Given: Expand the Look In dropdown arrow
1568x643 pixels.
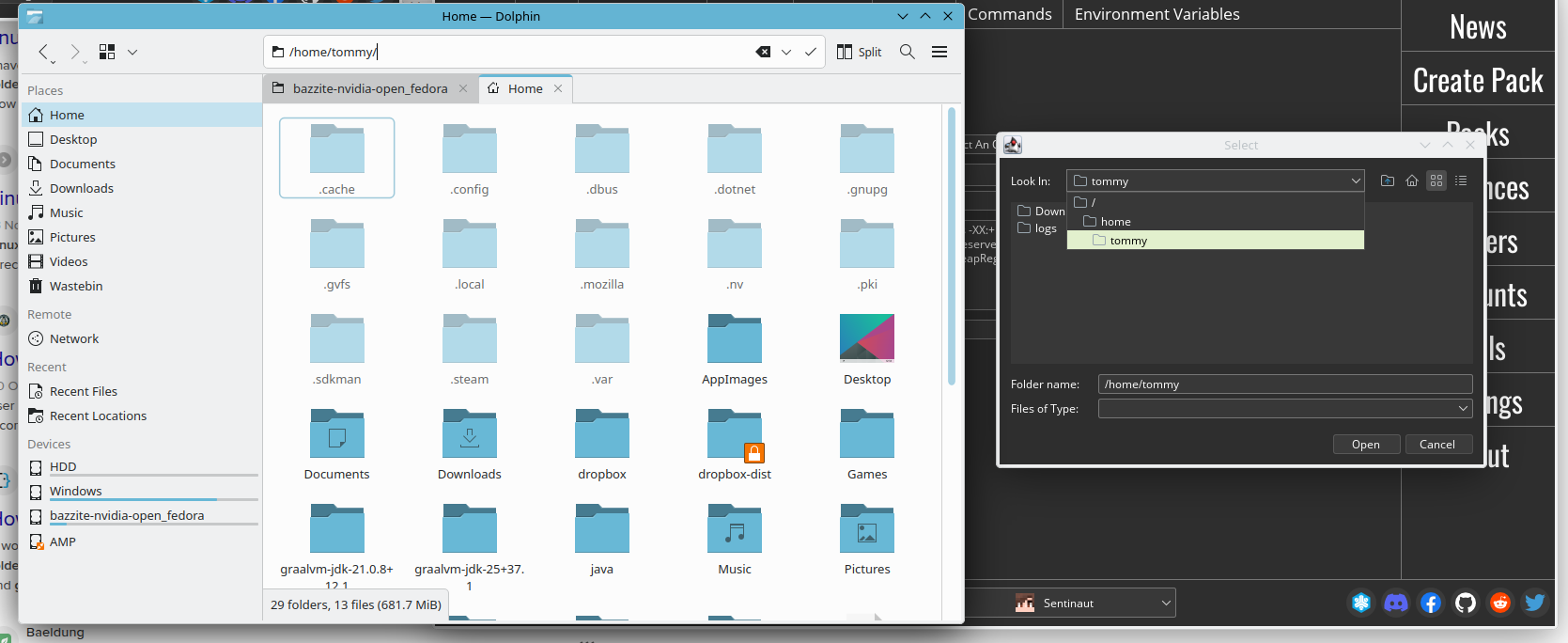Looking at the screenshot, I should click(x=1356, y=180).
